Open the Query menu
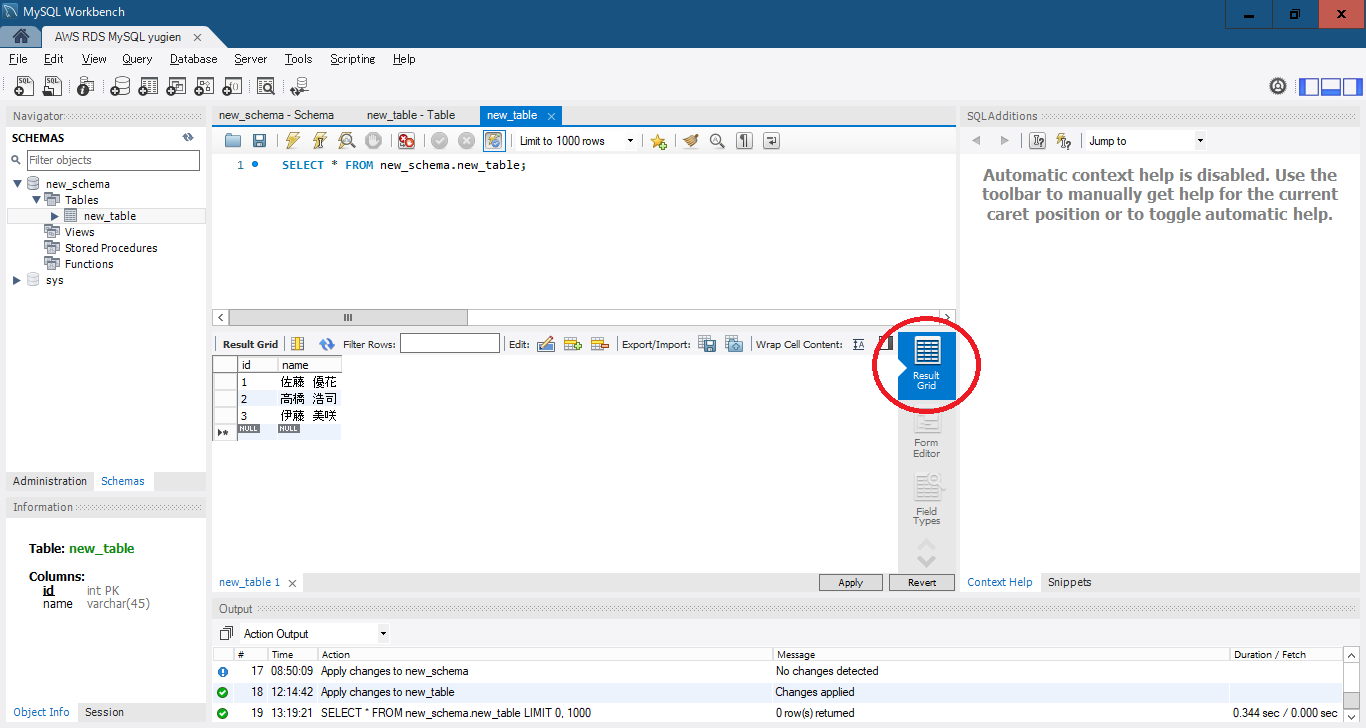 click(x=137, y=59)
